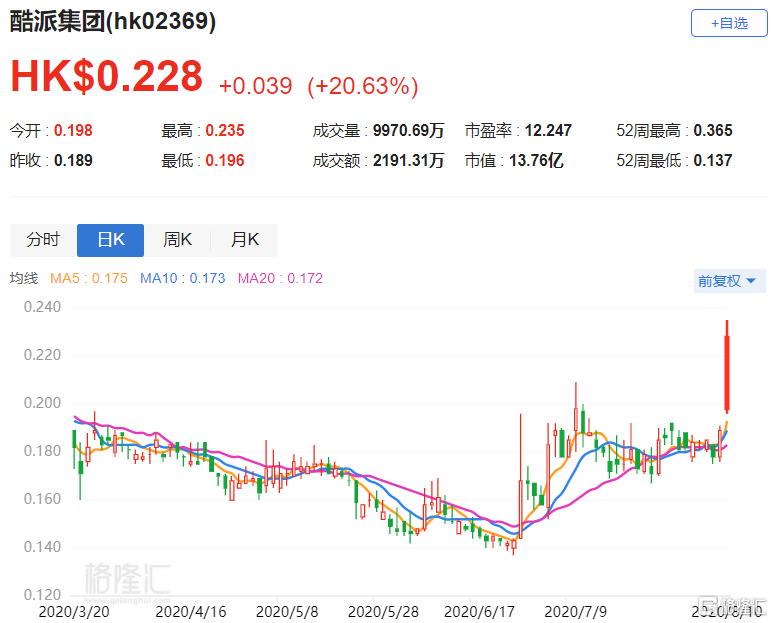Select the 日K daily candlestick tab
773x623 pixels.
coord(110,240)
